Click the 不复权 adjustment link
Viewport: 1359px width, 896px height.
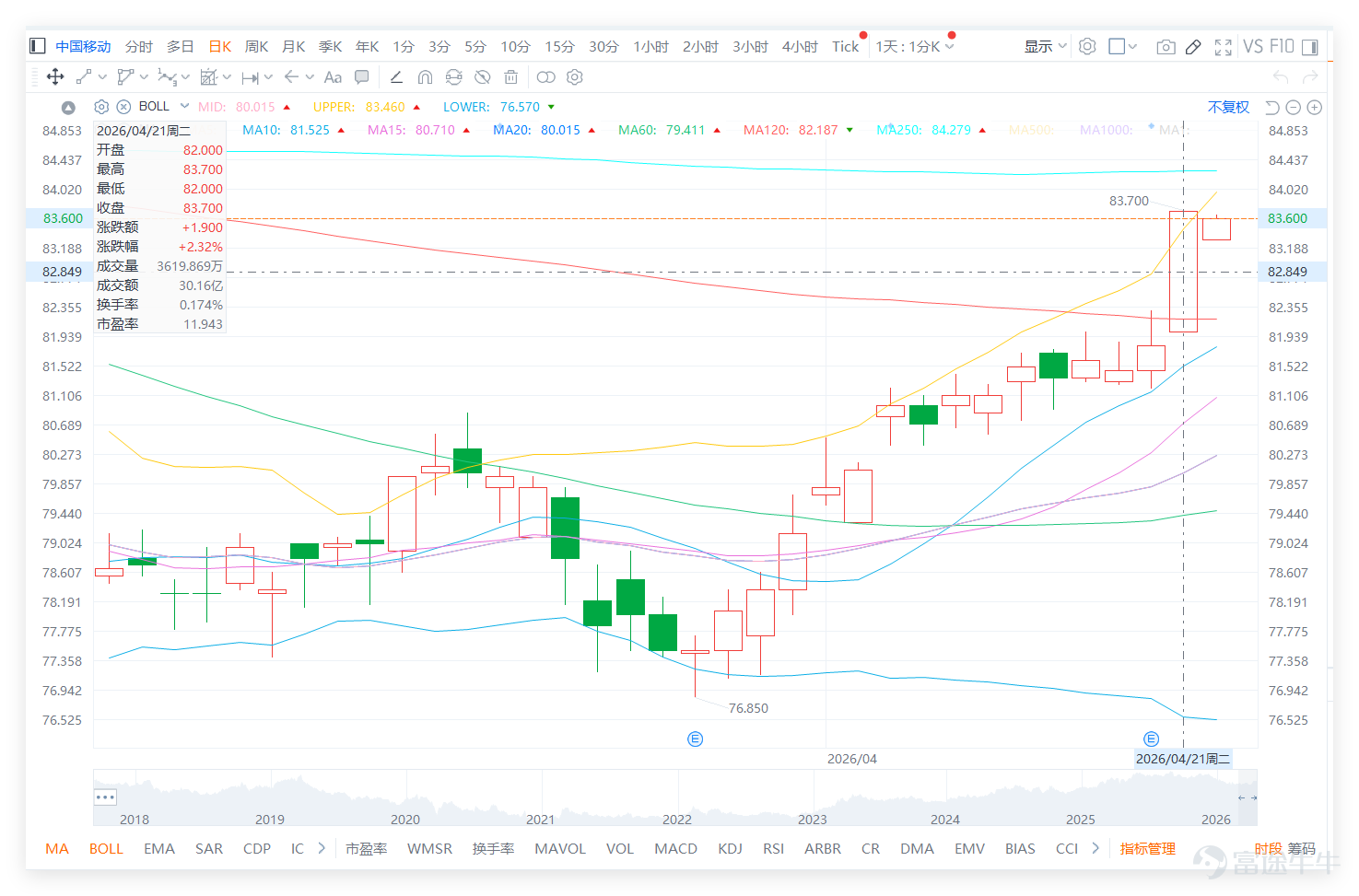1228,107
